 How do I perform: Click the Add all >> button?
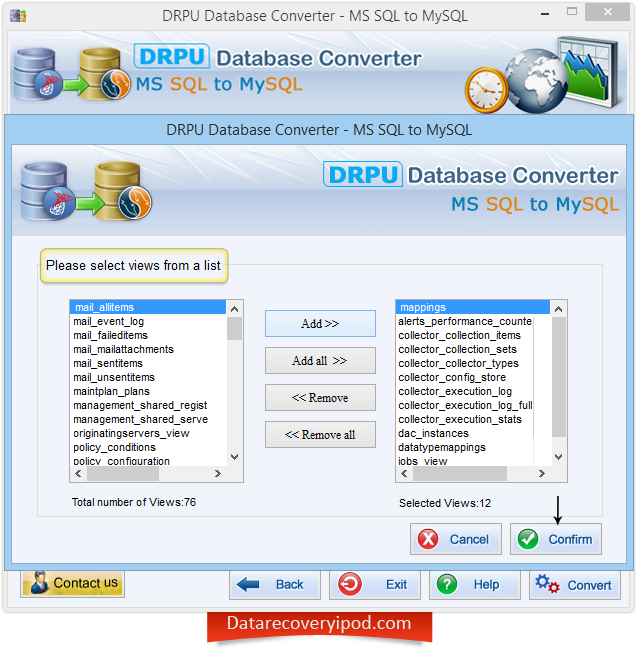(x=320, y=360)
